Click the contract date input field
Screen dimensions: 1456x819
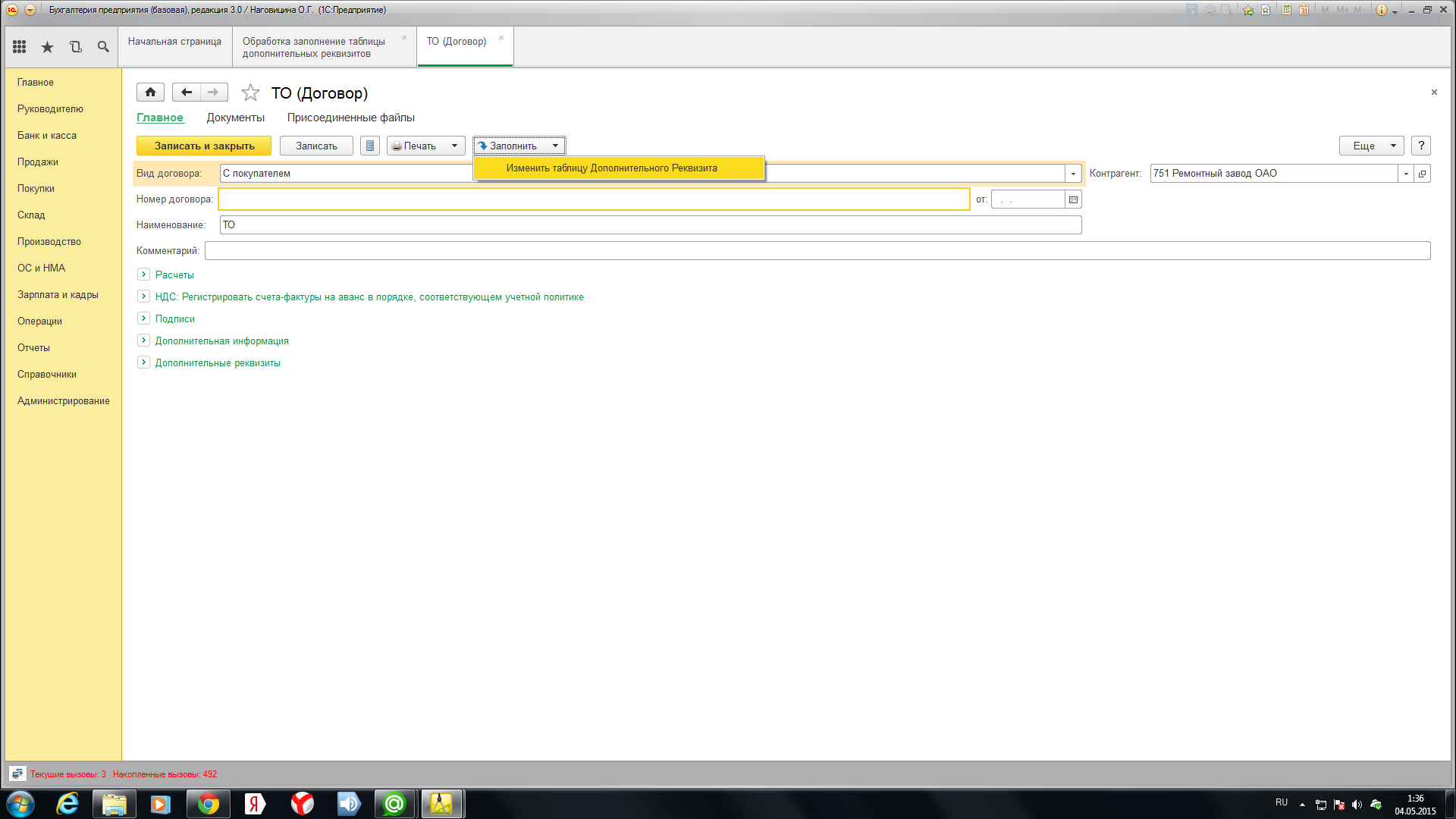tap(1028, 199)
